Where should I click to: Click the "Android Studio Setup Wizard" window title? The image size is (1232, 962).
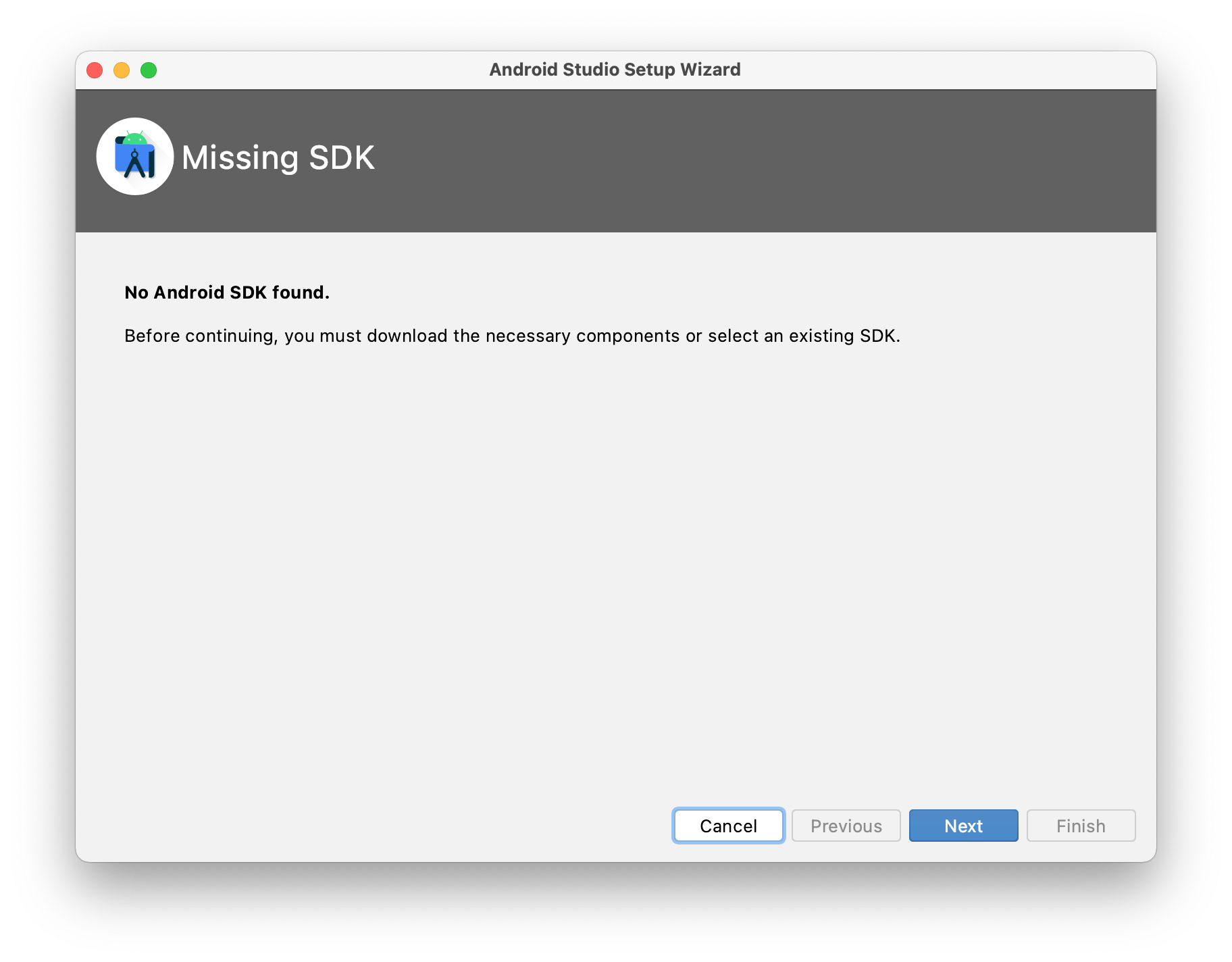tap(615, 70)
